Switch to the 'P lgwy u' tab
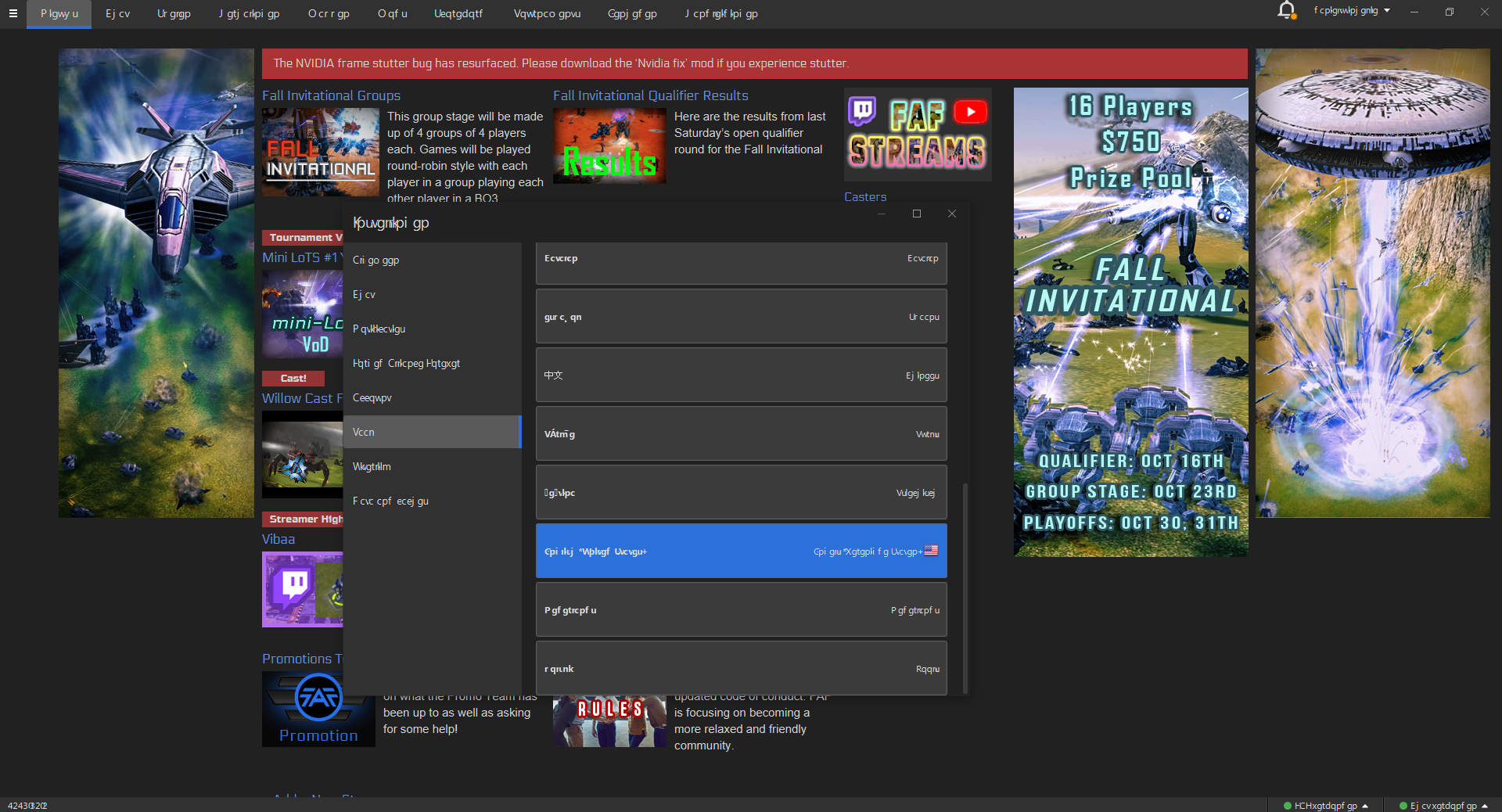Viewport: 1502px width, 812px height. (x=59, y=14)
